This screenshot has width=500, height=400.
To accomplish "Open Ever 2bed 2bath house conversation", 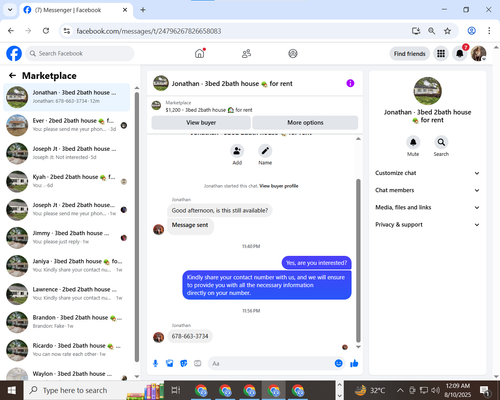I will click(x=67, y=125).
